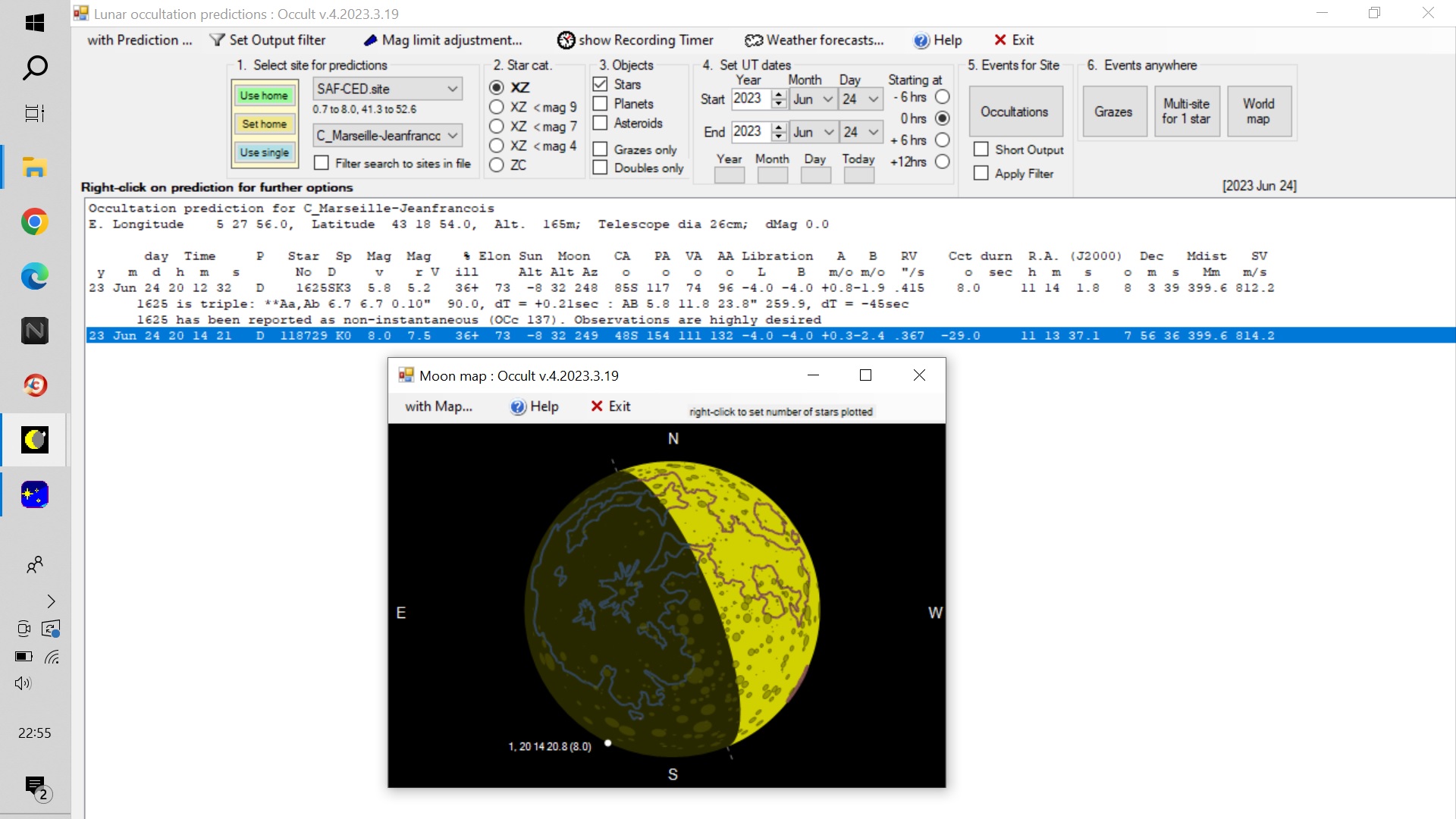1456x819 pixels.
Task: Click Help icon in Moon map window
Action: 518,407
